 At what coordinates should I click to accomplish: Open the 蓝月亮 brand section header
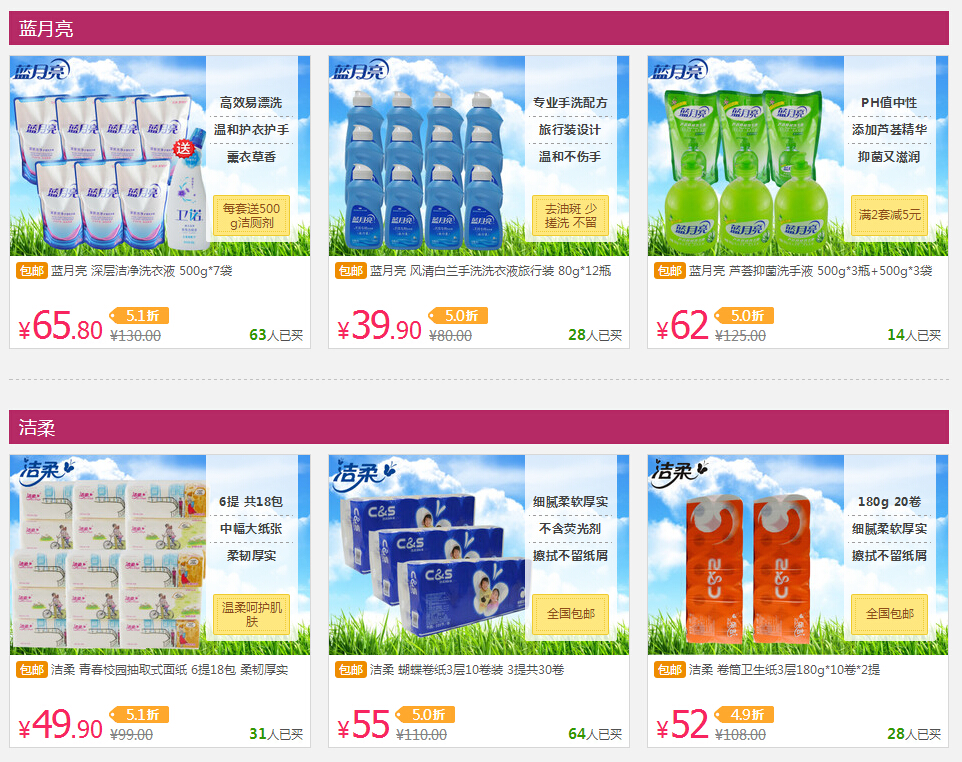click(479, 28)
